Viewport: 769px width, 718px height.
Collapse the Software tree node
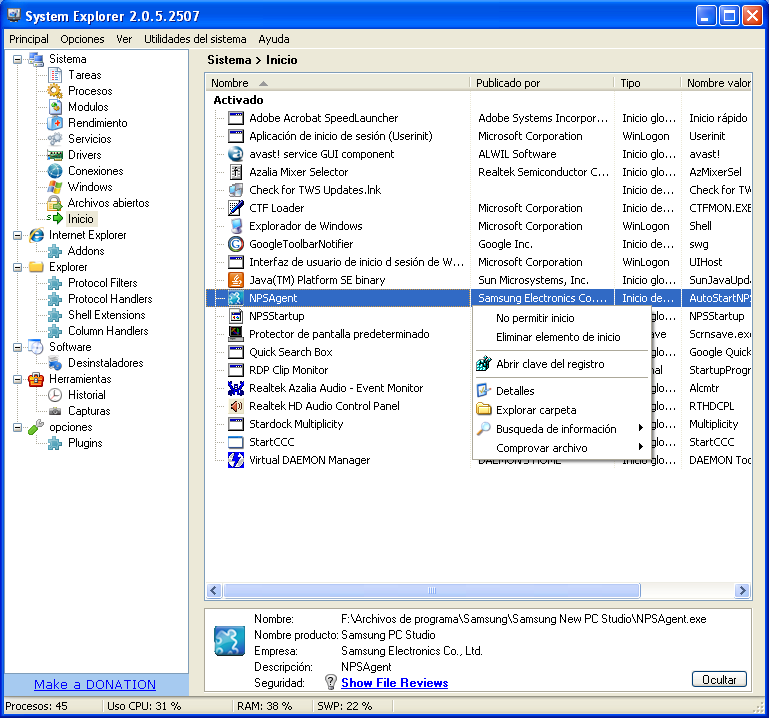[18, 347]
